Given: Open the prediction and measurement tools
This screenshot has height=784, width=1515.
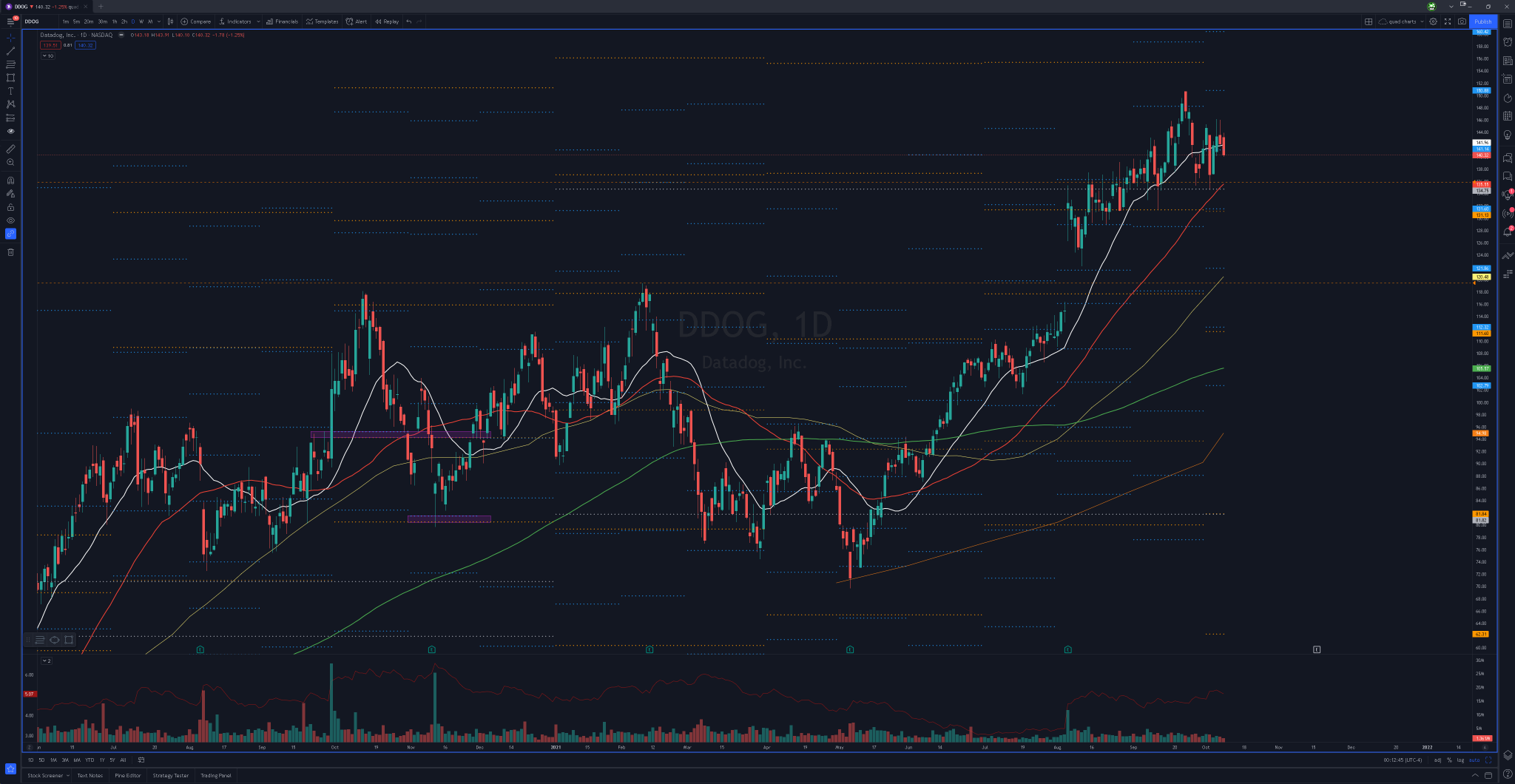Looking at the screenshot, I should pos(10,118).
